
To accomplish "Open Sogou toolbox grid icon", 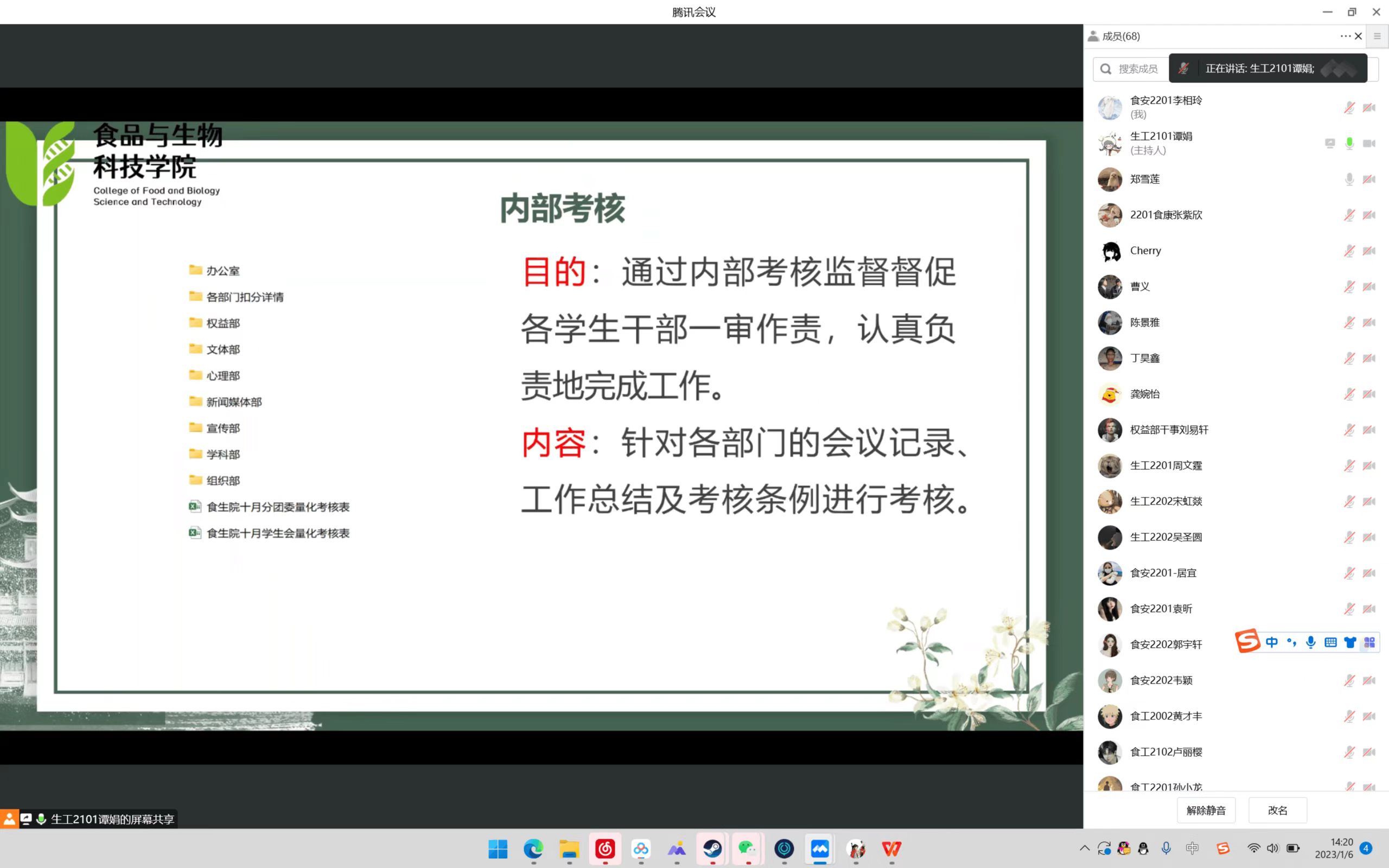I will 1369,642.
